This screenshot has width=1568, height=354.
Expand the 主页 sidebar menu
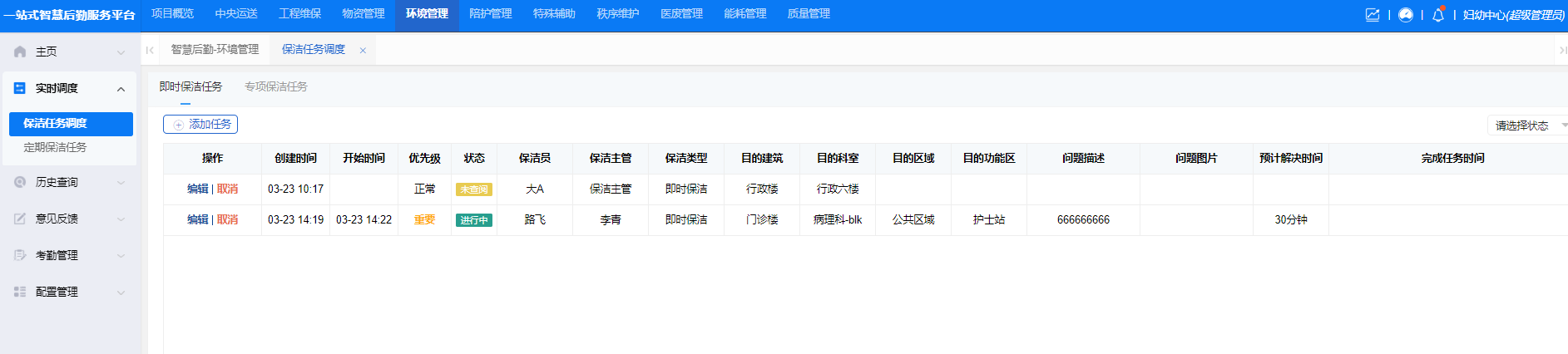pyautogui.click(x=121, y=52)
